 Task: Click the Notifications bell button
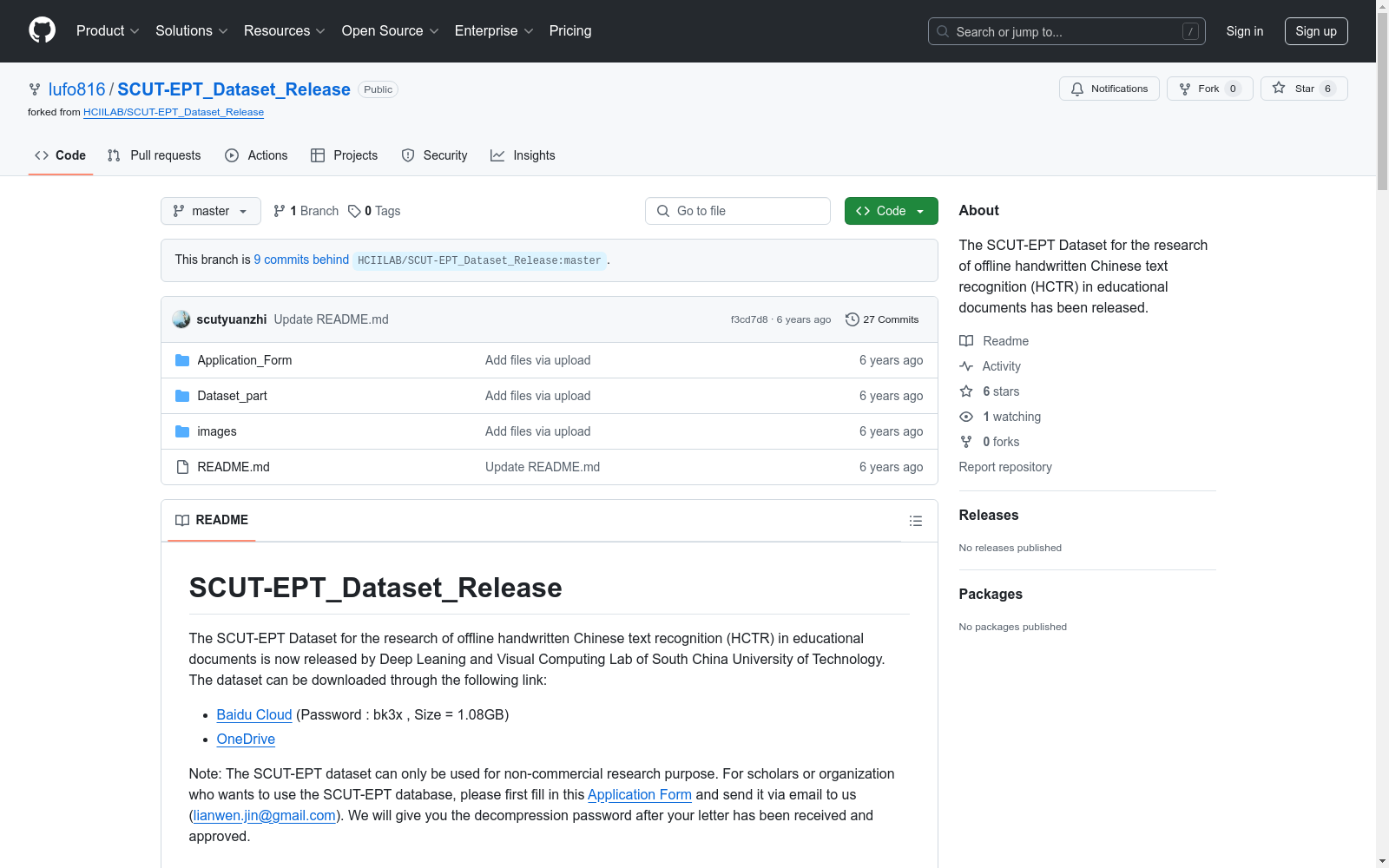pyautogui.click(x=1109, y=89)
